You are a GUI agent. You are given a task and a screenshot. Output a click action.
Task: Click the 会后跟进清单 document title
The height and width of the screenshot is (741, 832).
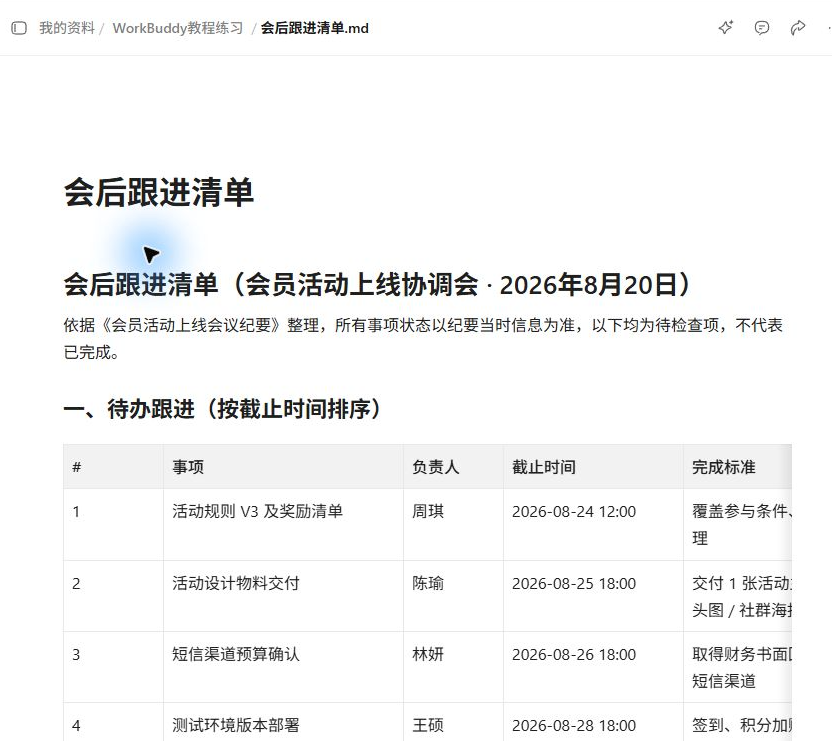click(159, 192)
